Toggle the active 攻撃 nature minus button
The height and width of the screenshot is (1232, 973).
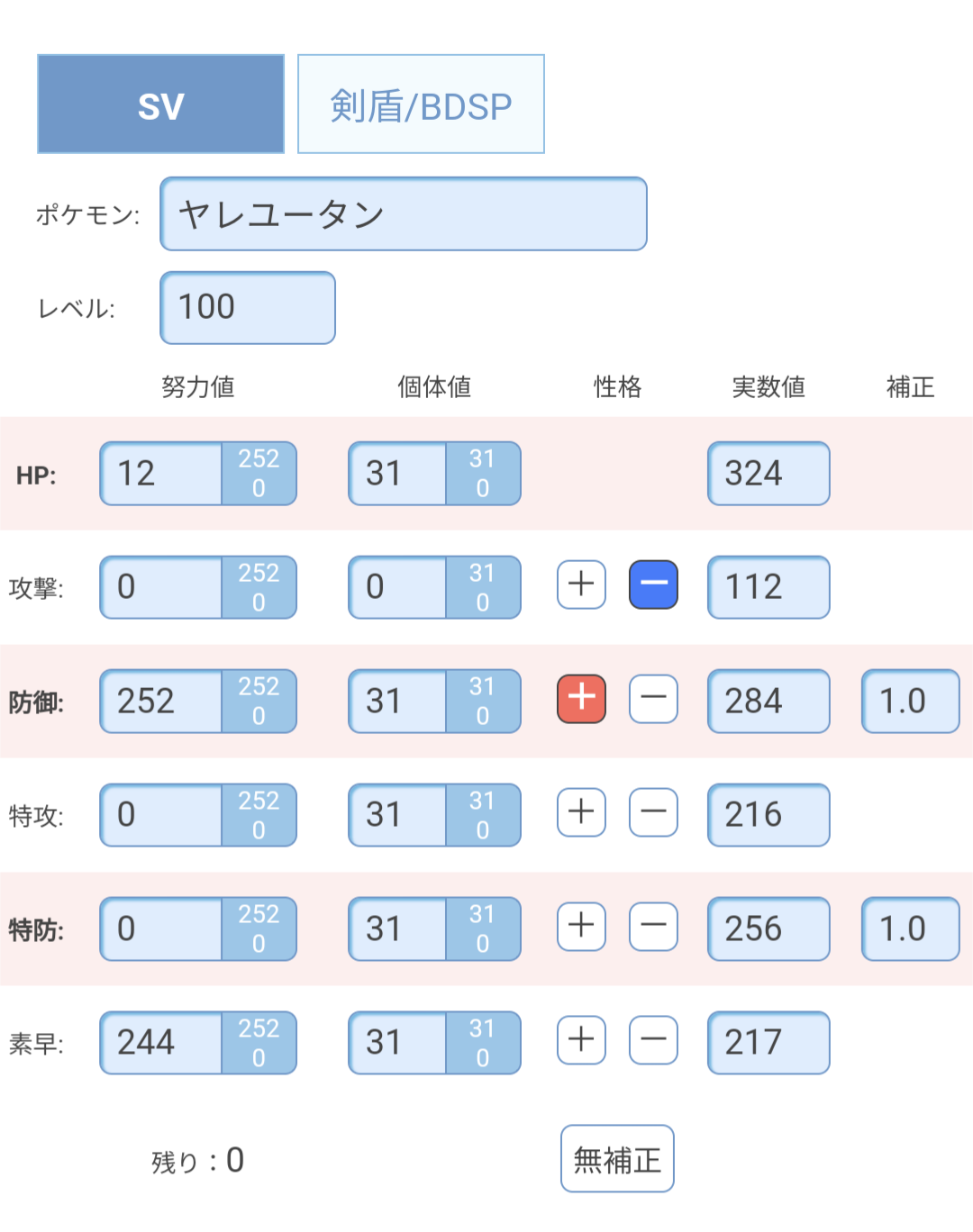(653, 584)
